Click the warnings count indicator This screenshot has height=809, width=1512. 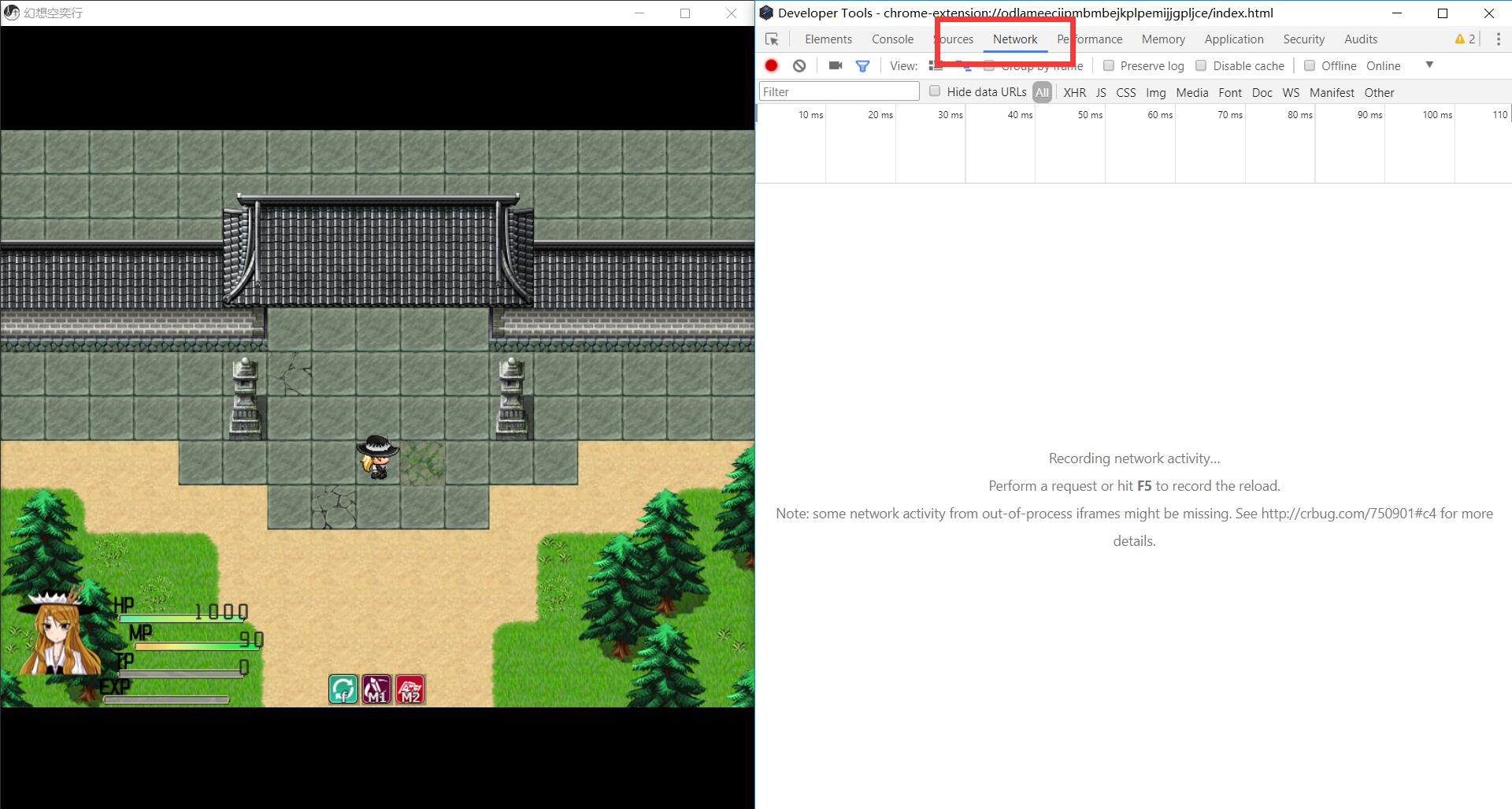[1465, 39]
